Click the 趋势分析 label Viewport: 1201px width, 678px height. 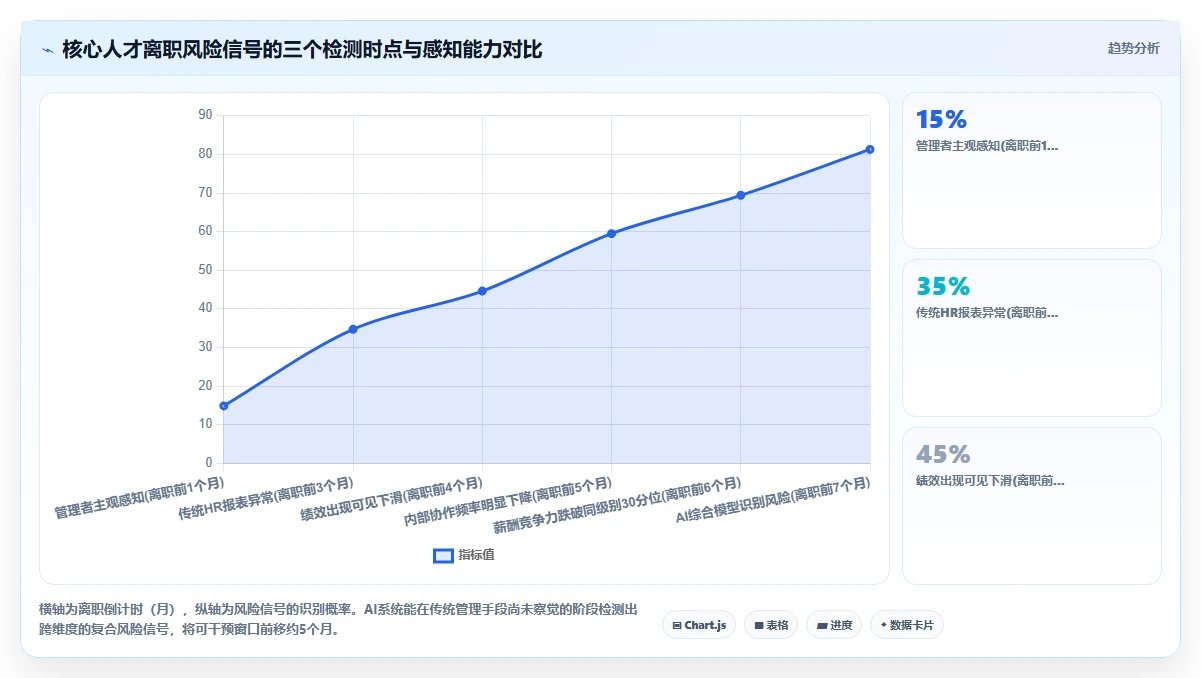click(x=1134, y=48)
